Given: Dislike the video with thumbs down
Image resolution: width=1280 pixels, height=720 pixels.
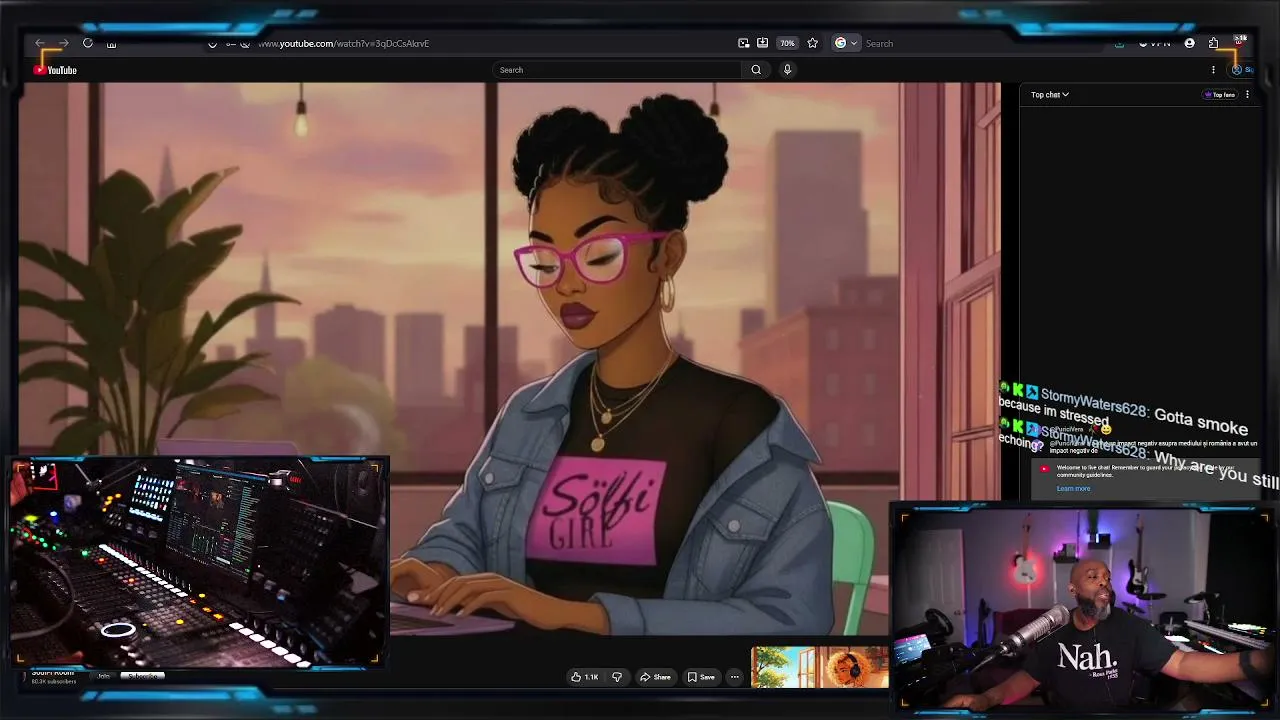Looking at the screenshot, I should [x=617, y=677].
